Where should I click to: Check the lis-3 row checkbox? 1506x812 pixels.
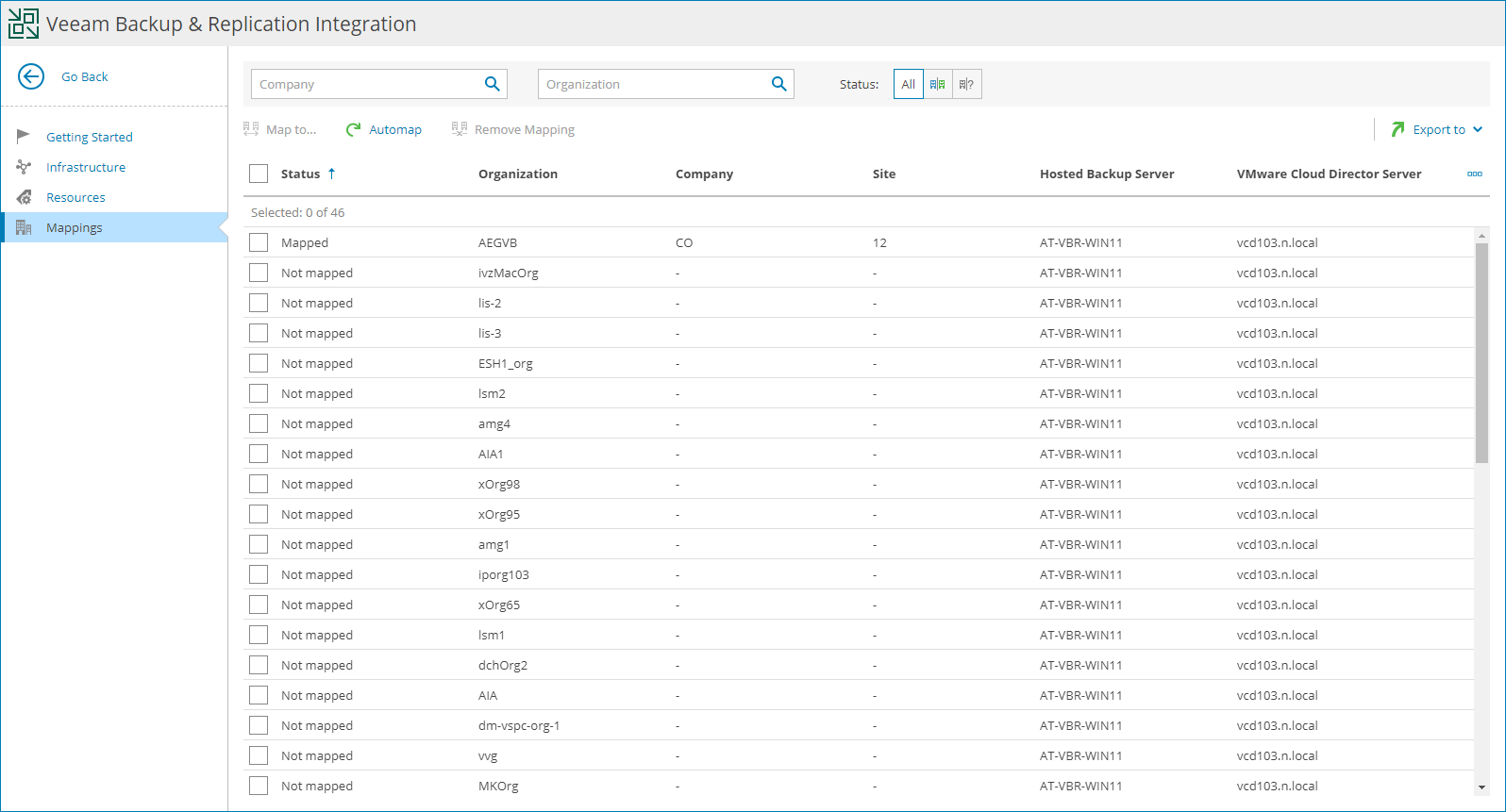click(259, 333)
